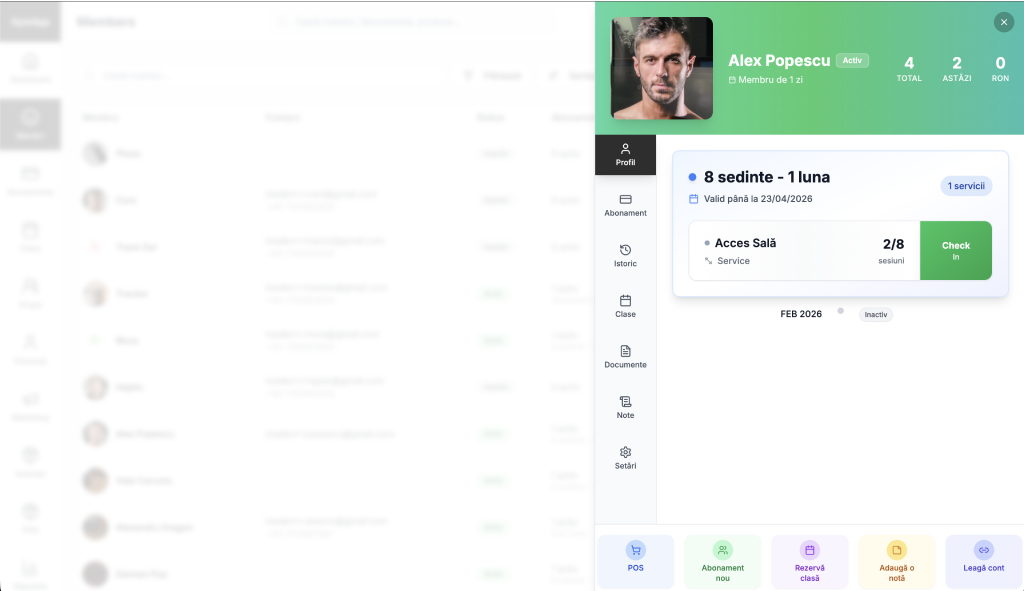Click the blue dot beside 8 sedinte
Viewport: 1024px width, 591px height.
pos(691,176)
